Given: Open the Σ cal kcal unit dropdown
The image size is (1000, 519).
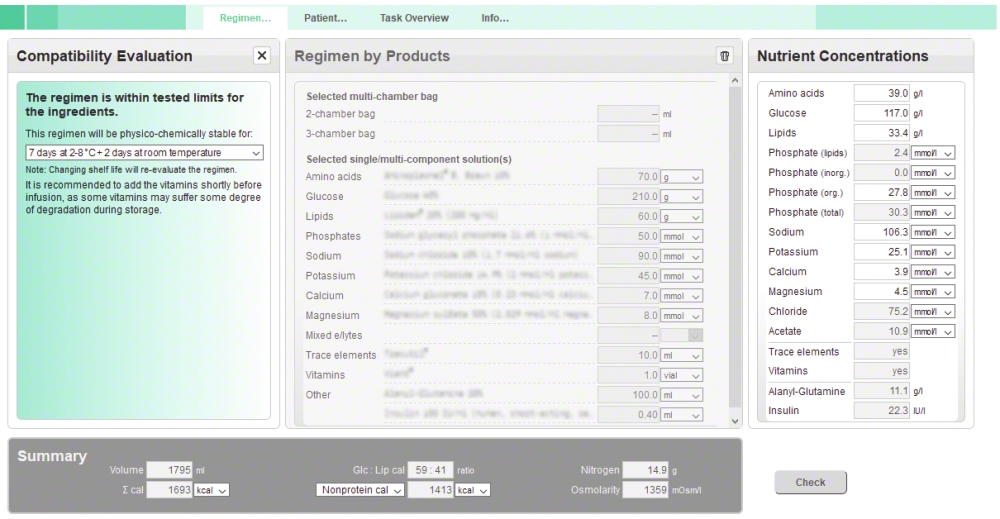Looking at the screenshot, I should coord(212,490).
